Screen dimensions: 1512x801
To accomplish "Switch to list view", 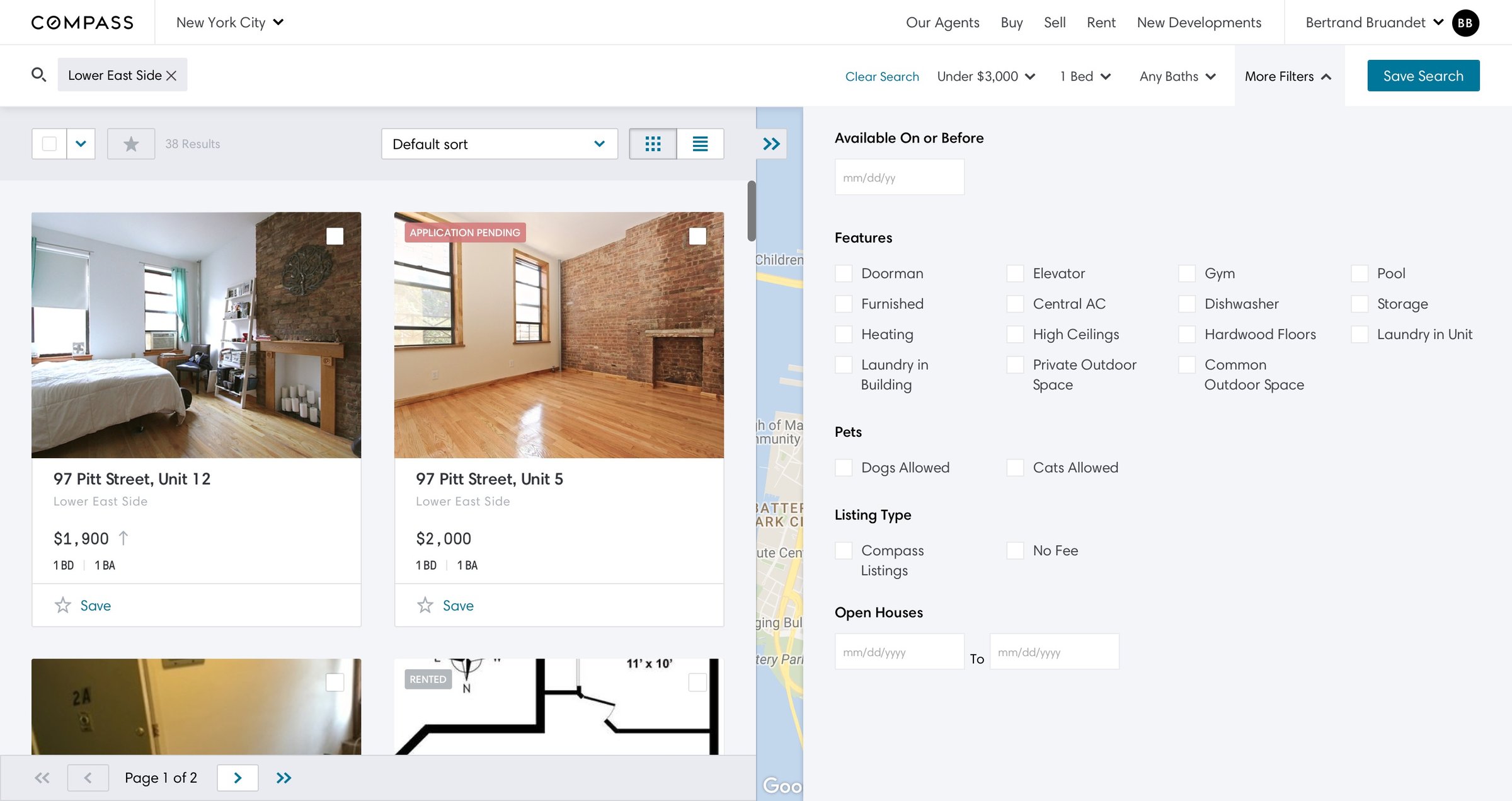I will pyautogui.click(x=700, y=144).
